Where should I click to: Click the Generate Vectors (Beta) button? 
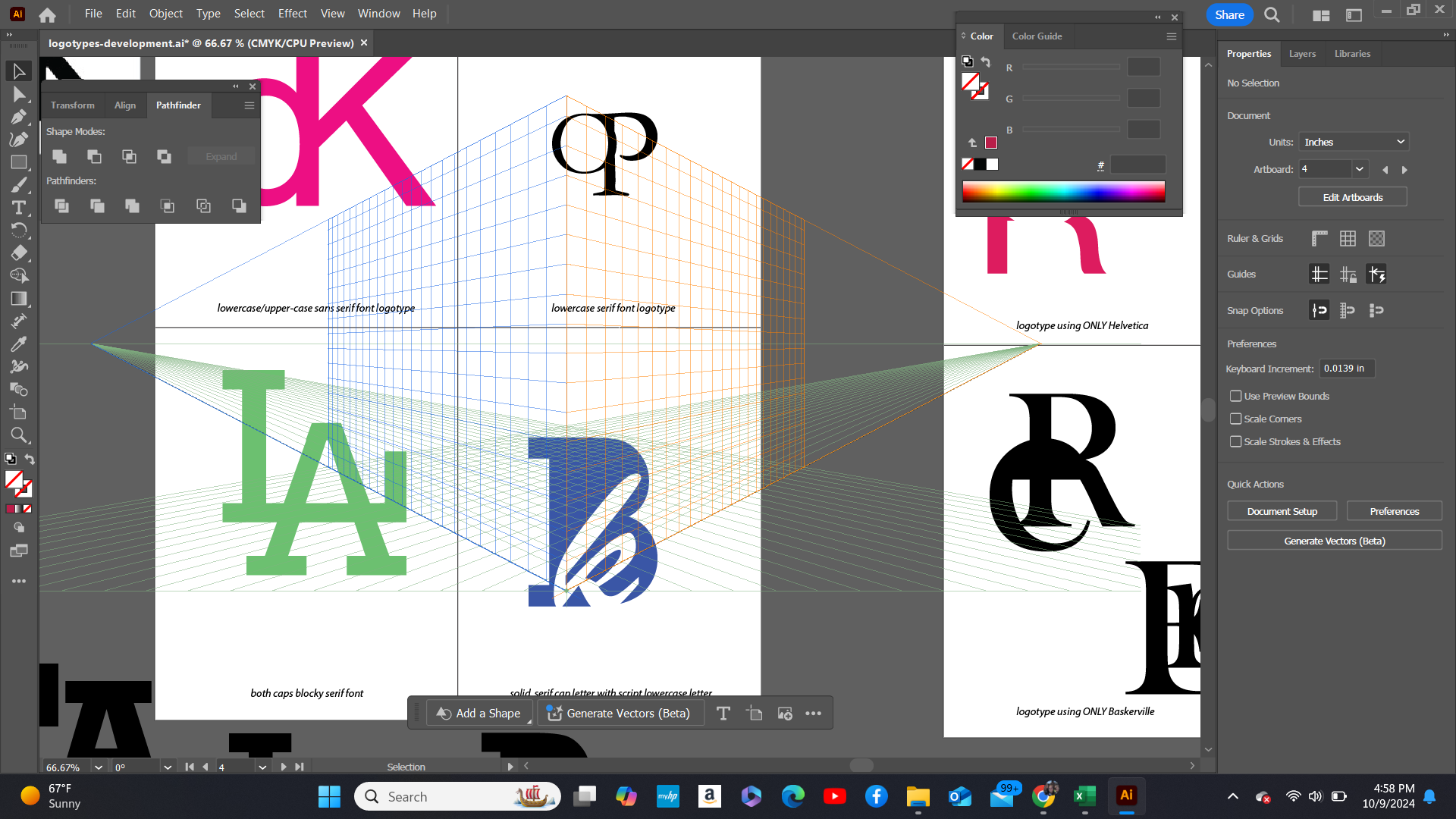[x=1334, y=540]
